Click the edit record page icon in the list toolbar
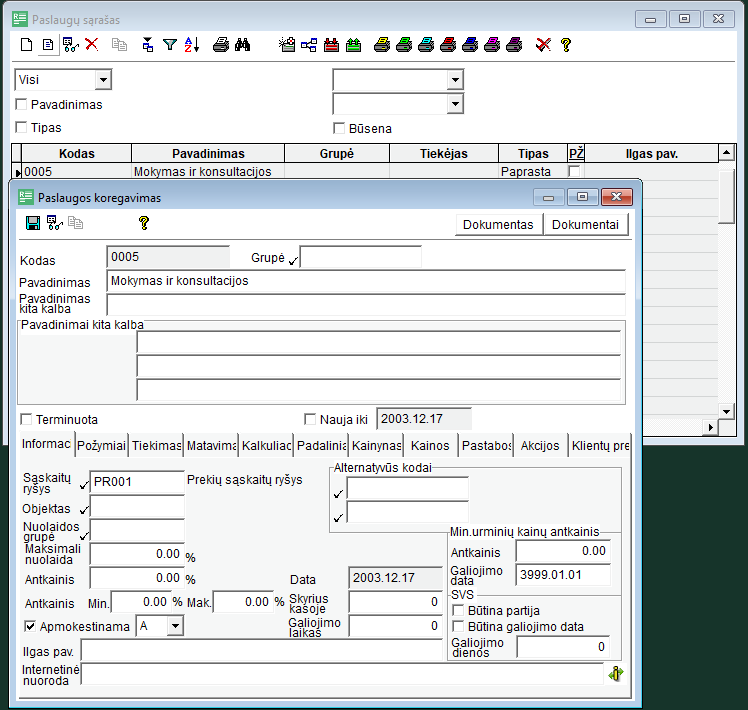The height and width of the screenshot is (710, 748). click(48, 45)
